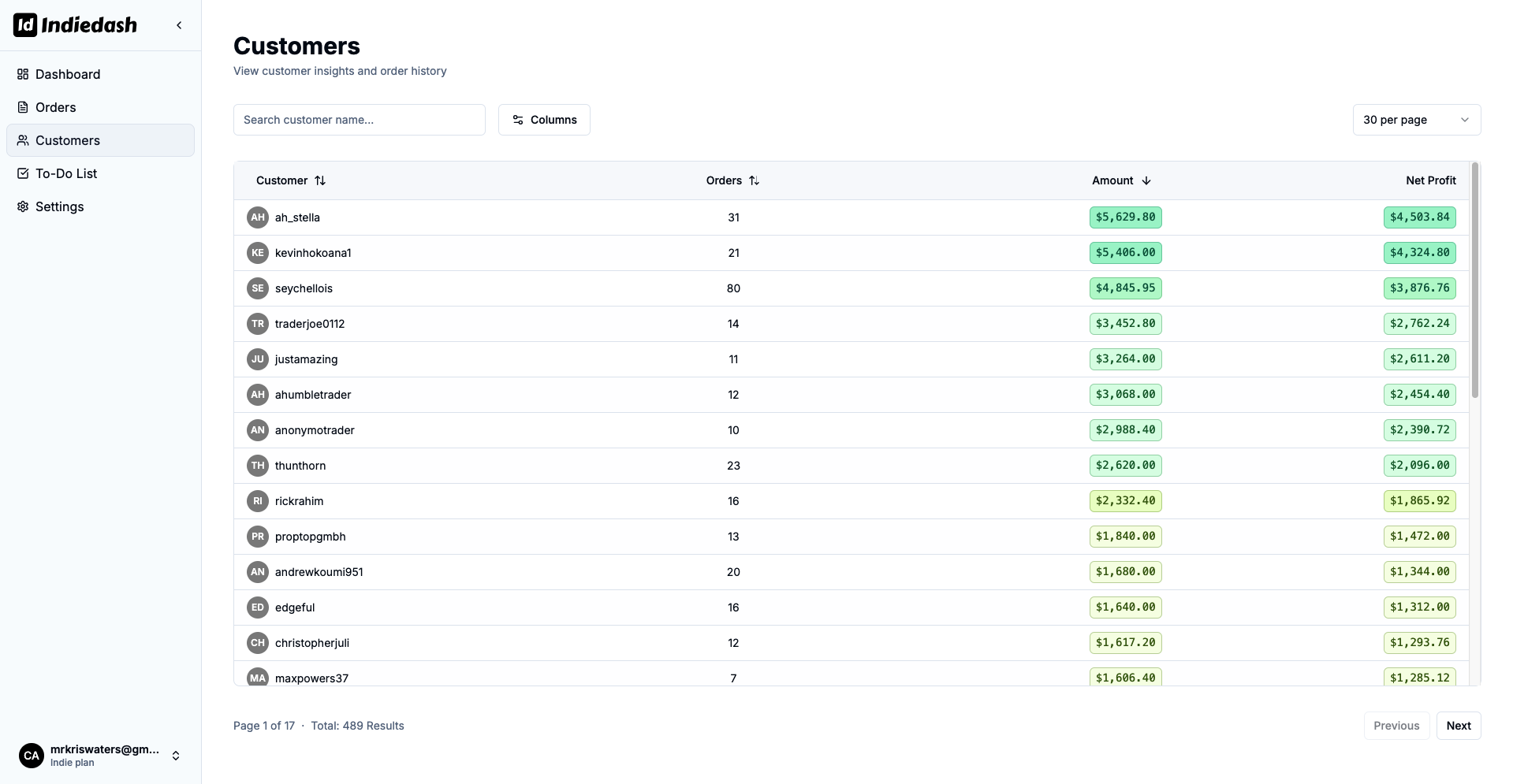
Task: Click proptopgmbh's PR avatar
Action: [x=258, y=537]
